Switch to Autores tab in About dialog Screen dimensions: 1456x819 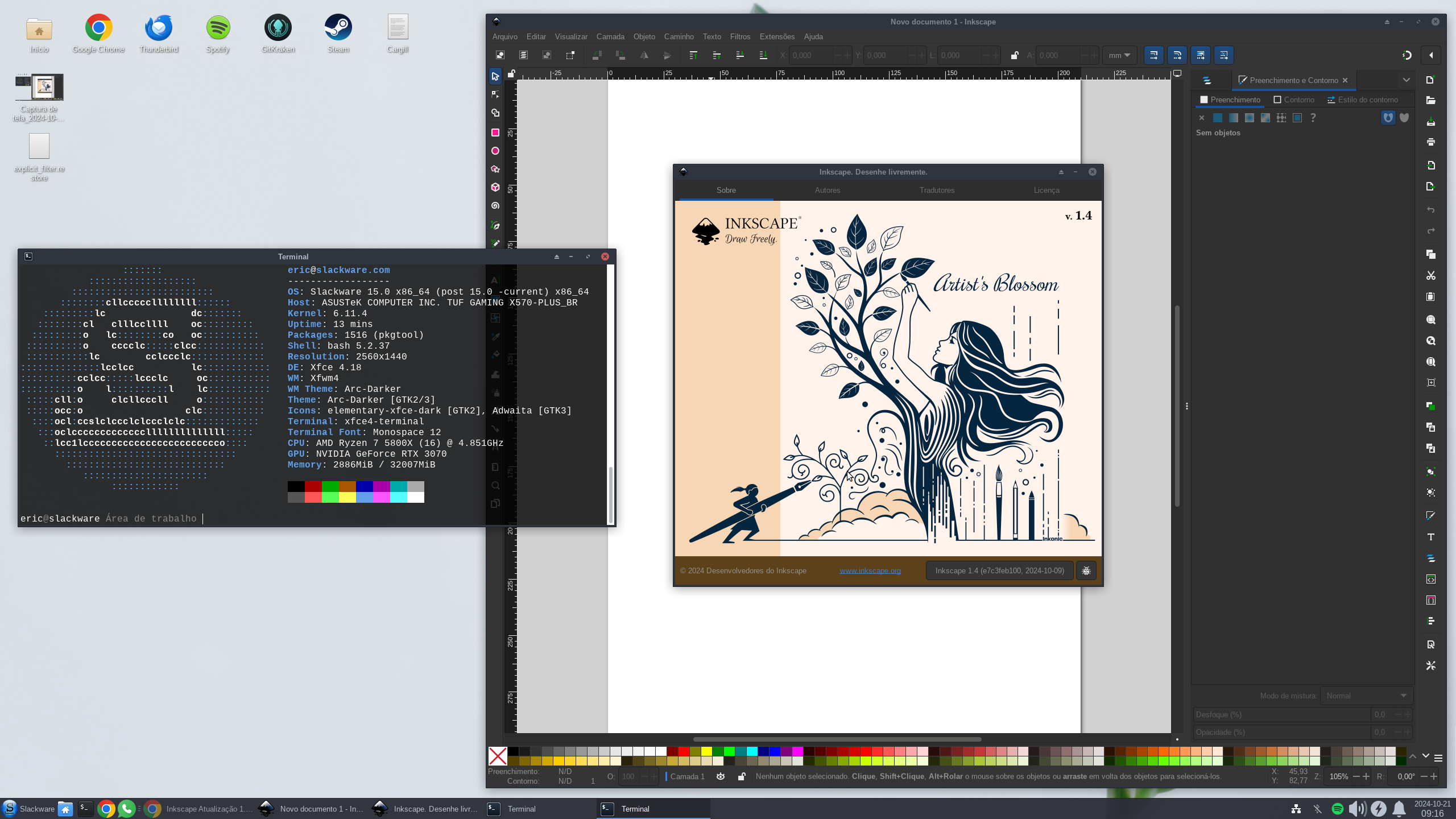(828, 190)
